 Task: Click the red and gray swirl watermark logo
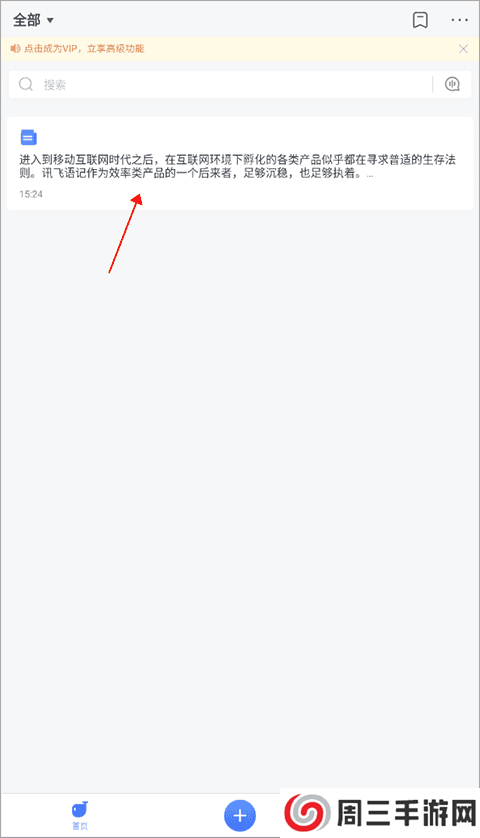pyautogui.click(x=307, y=815)
